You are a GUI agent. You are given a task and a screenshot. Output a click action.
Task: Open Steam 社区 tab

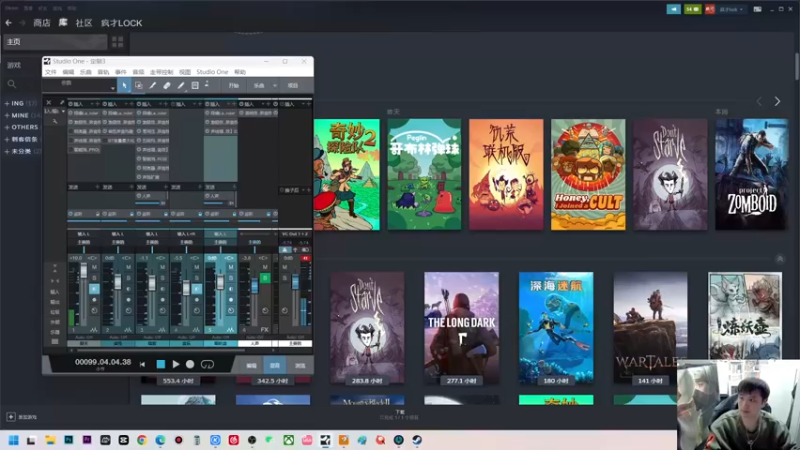[x=84, y=23]
